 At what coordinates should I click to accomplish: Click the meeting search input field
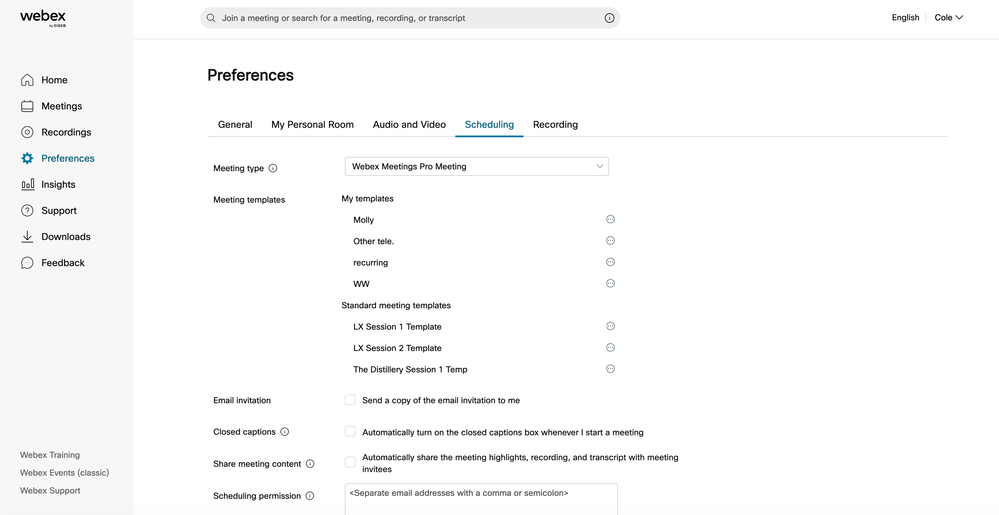410,18
